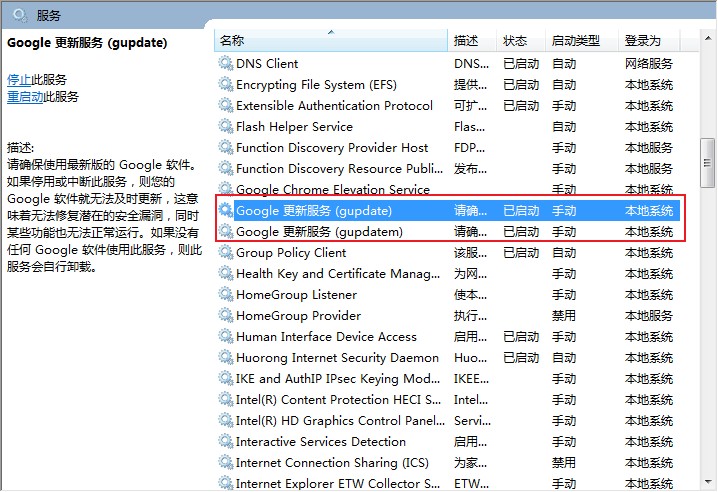Viewport: 718px width, 492px height.
Task: Sort by the 登录为 column header
Action: (x=649, y=41)
